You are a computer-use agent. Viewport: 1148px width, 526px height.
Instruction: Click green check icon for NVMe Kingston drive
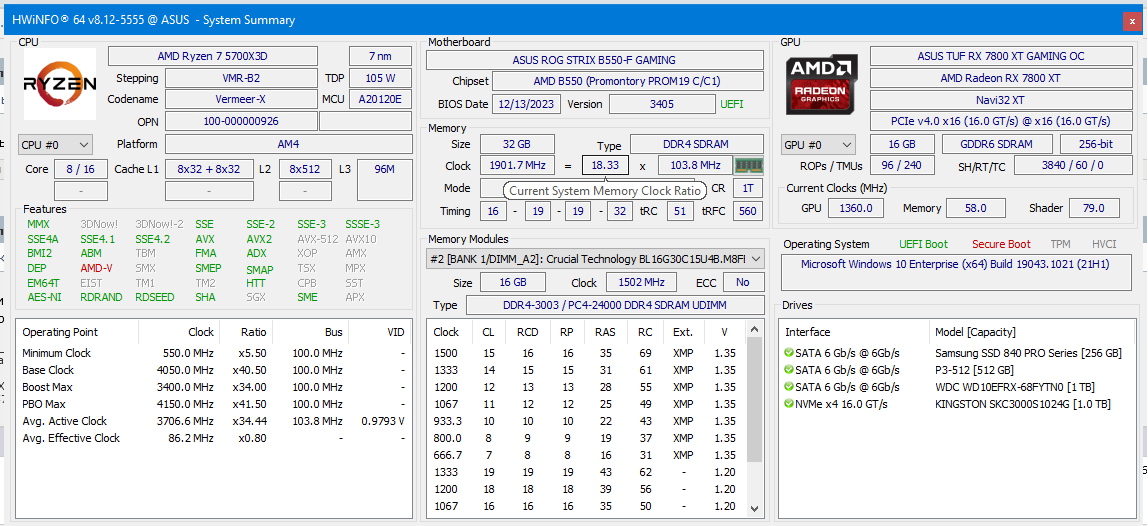point(789,404)
